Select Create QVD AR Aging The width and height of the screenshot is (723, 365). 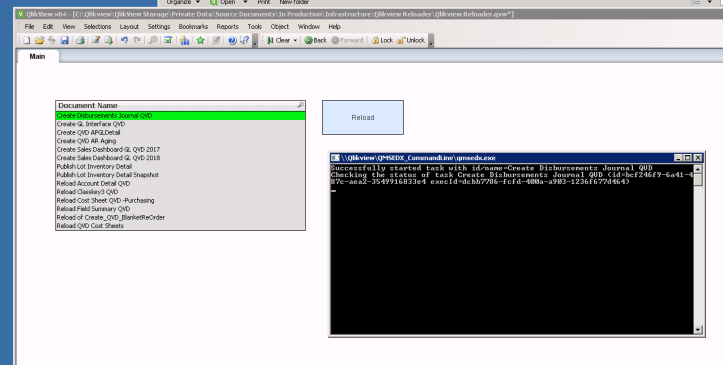tap(180, 141)
